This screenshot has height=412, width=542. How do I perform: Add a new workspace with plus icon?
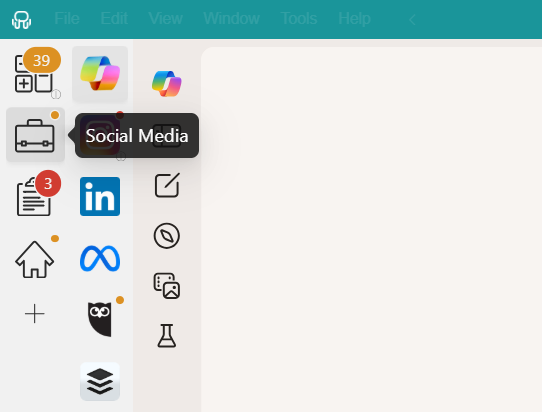point(35,314)
